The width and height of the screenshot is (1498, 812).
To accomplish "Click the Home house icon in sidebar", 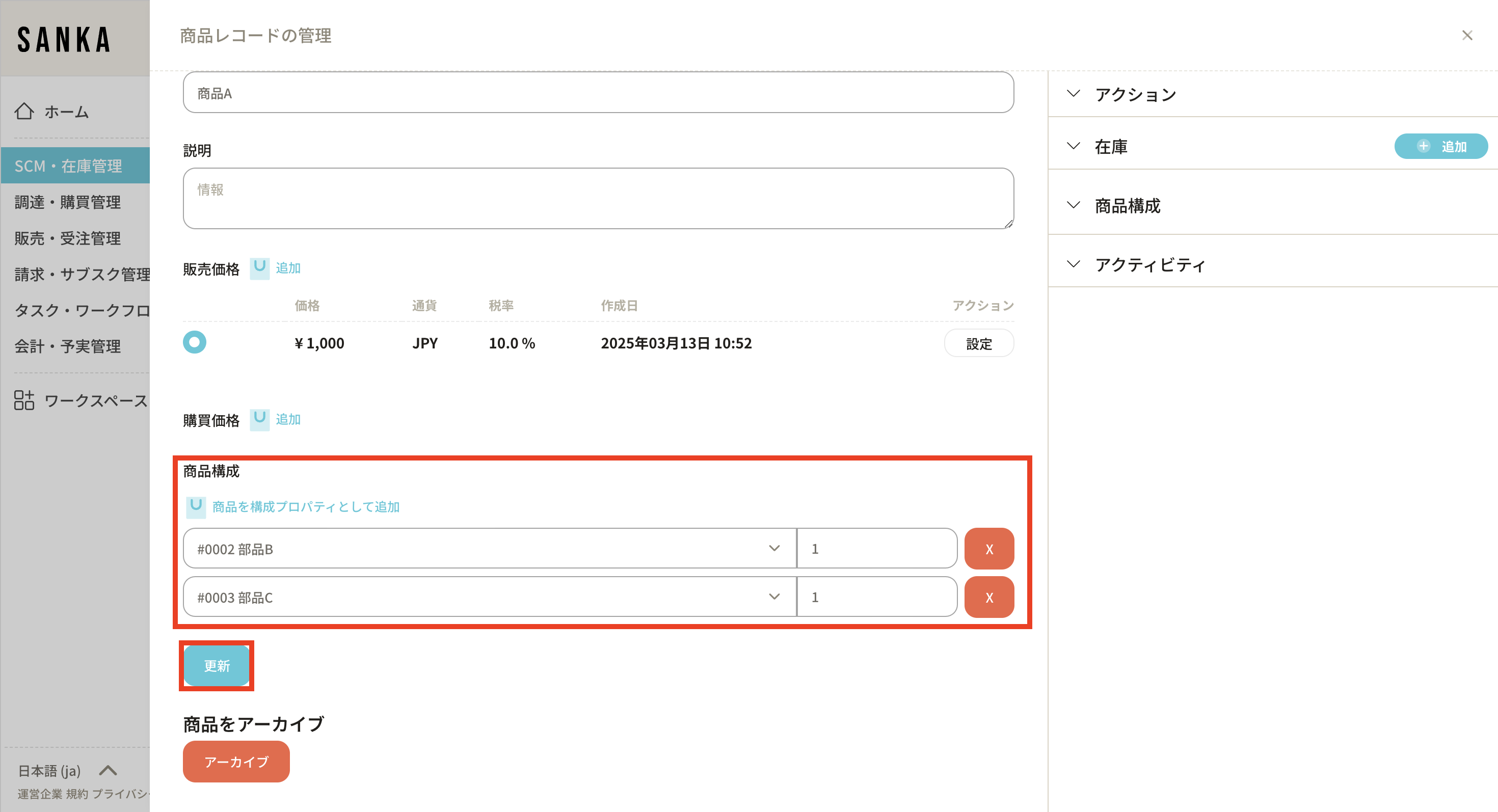I will point(24,111).
